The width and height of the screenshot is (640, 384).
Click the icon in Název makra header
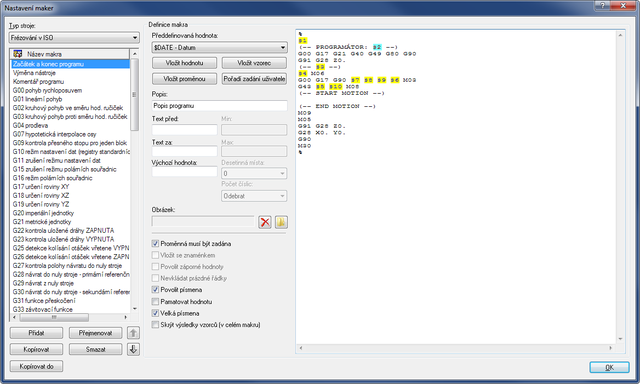tap(18, 54)
